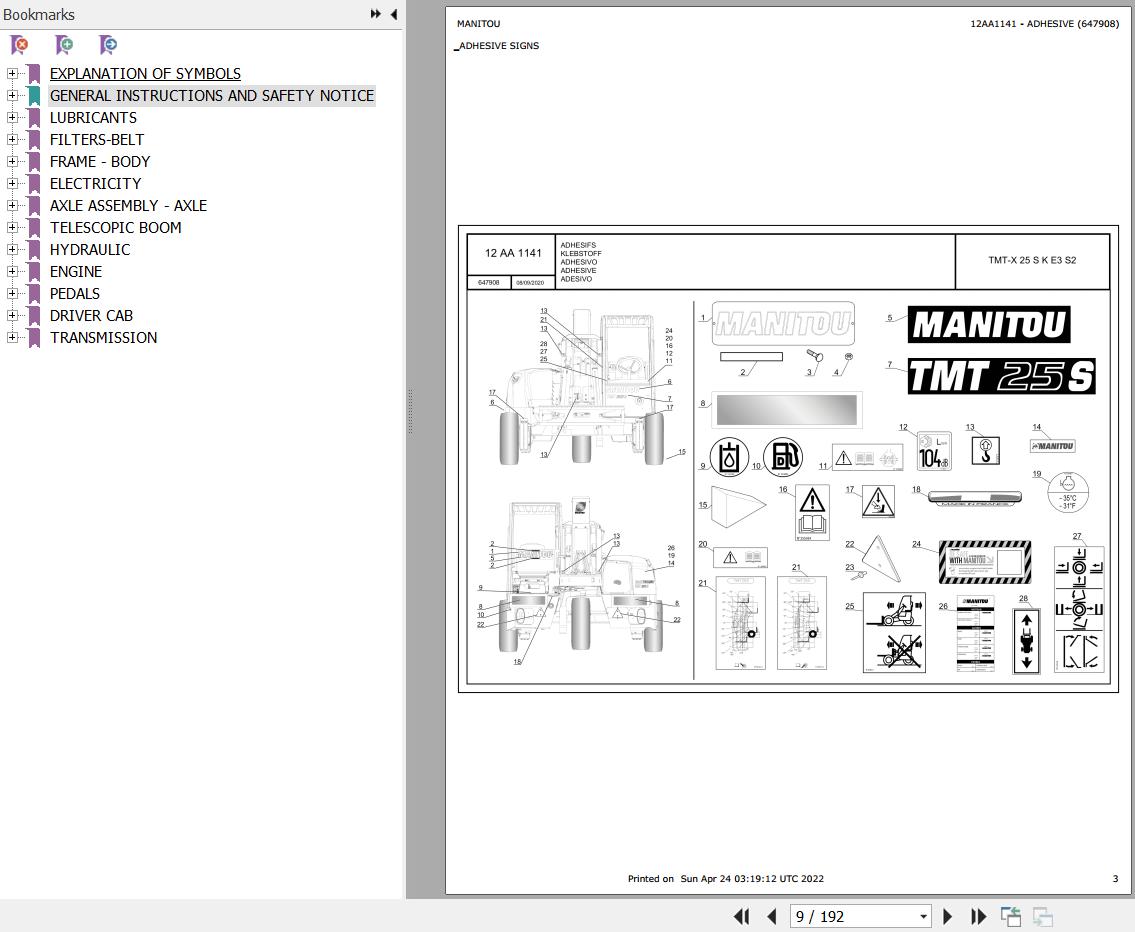Viewport: 1135px width, 932px height.
Task: Expand the ELECTRICITY bookmark node
Action: [x=12, y=184]
